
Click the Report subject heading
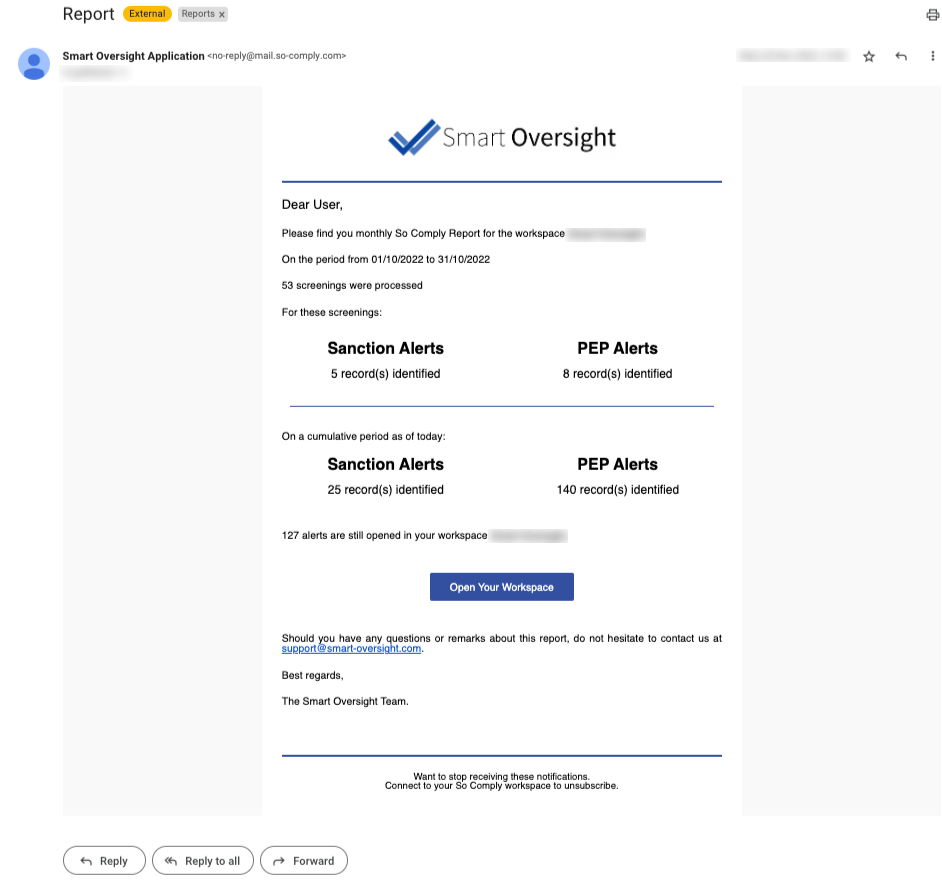pyautogui.click(x=88, y=14)
